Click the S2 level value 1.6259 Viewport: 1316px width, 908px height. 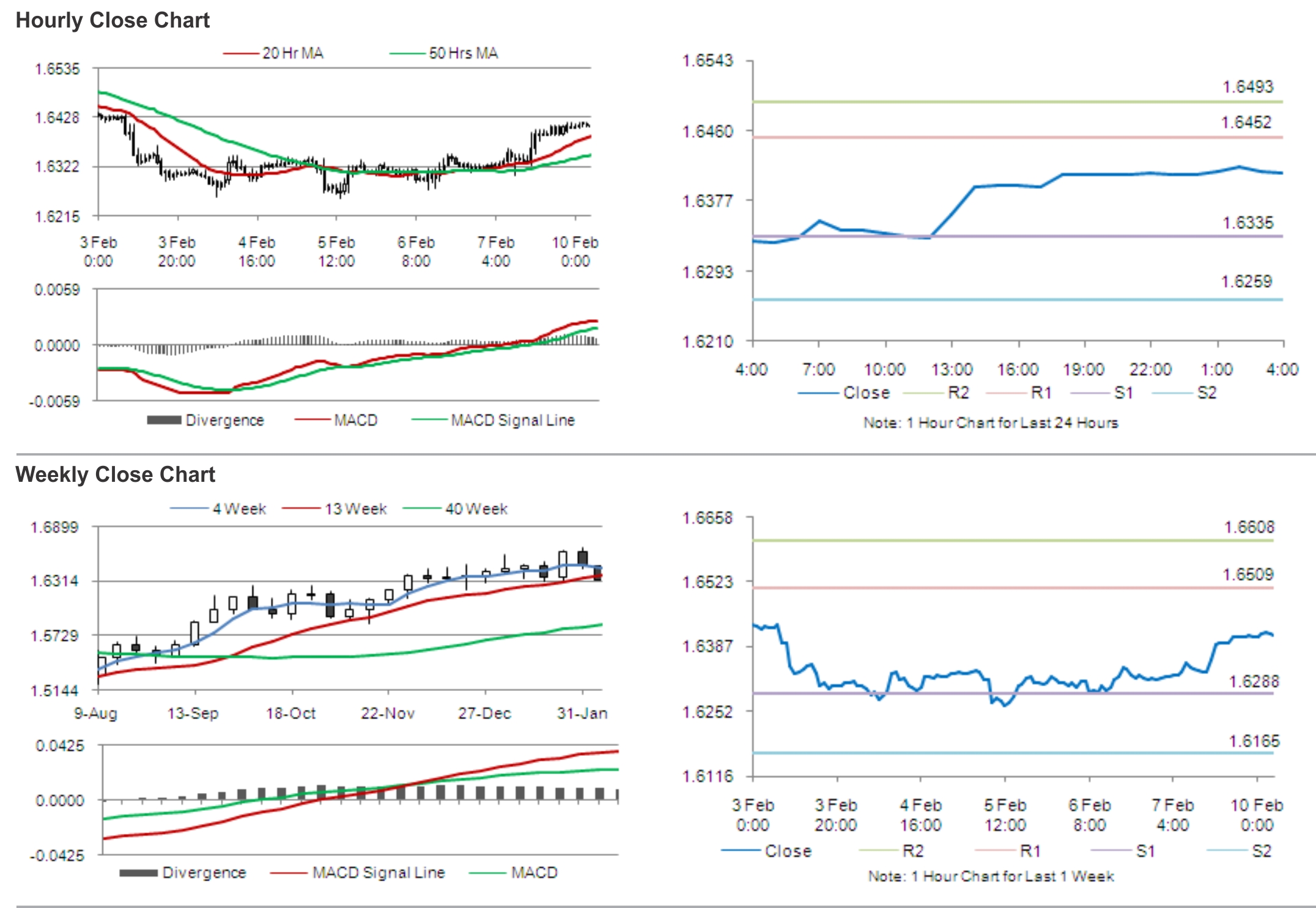pos(1246,281)
